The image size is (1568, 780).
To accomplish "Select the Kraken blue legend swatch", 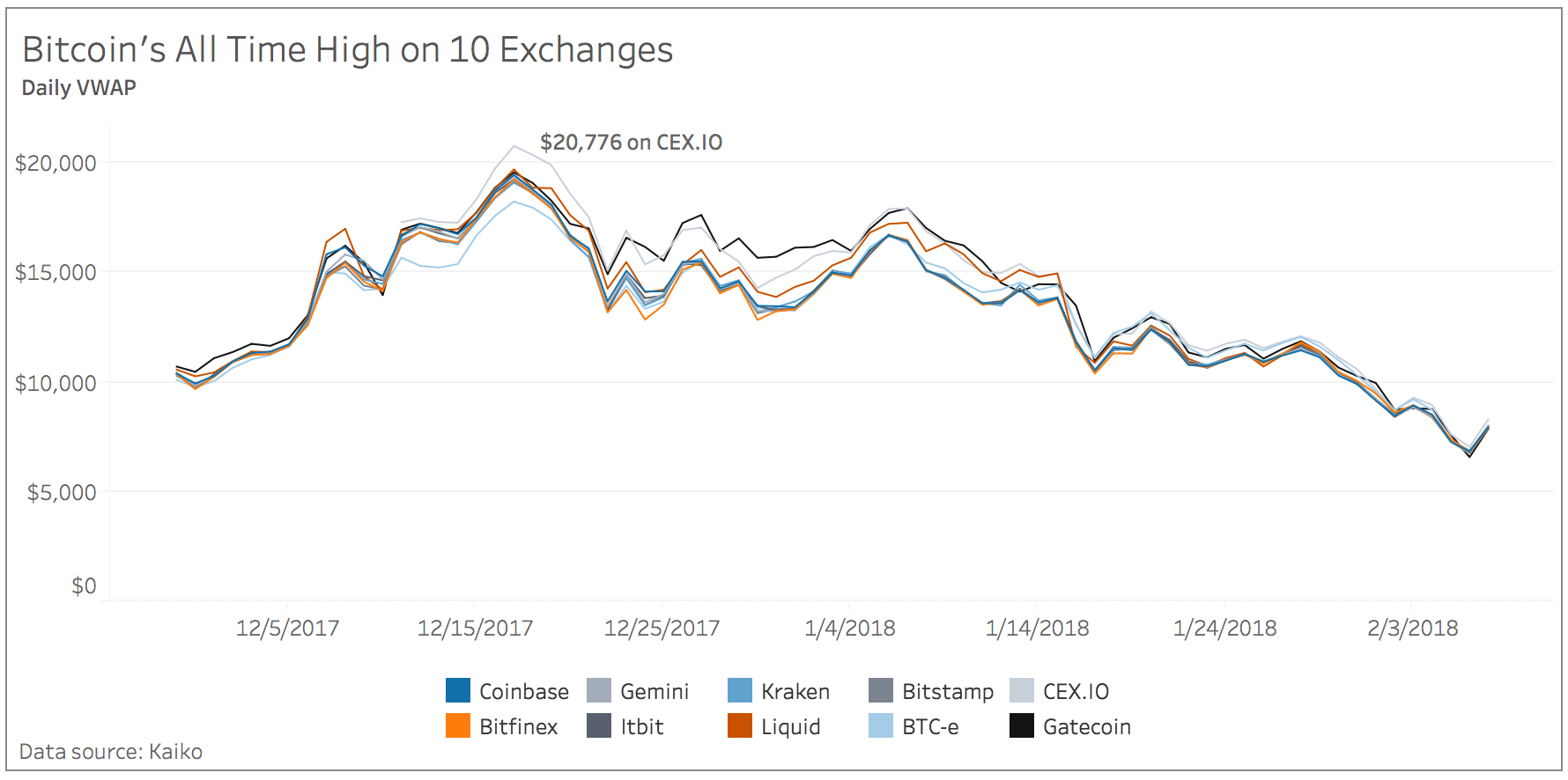I will 740,691.
